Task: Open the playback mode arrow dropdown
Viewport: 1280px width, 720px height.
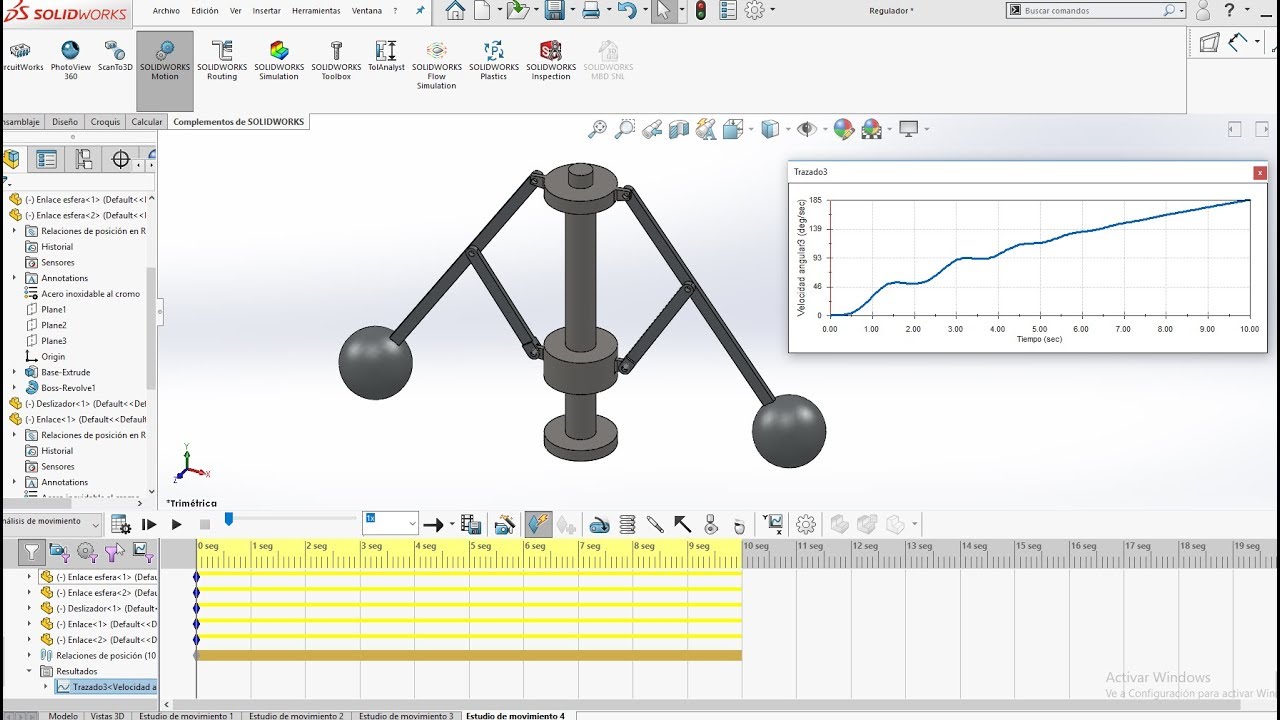Action: pyautogui.click(x=452, y=525)
